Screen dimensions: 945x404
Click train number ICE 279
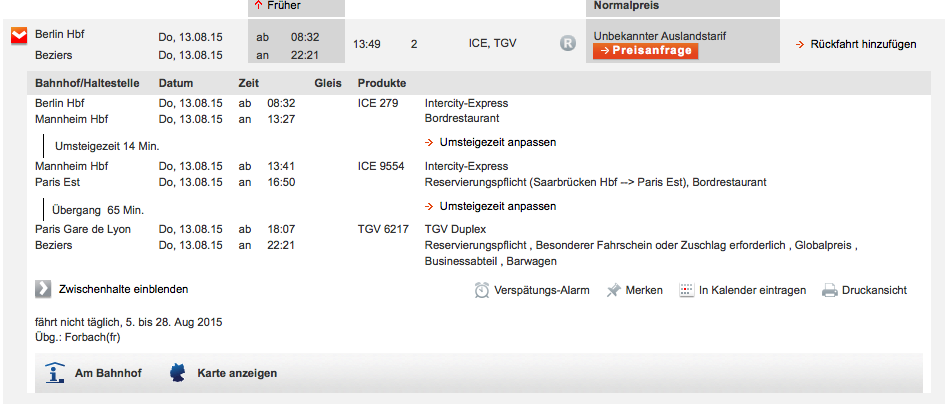377,103
